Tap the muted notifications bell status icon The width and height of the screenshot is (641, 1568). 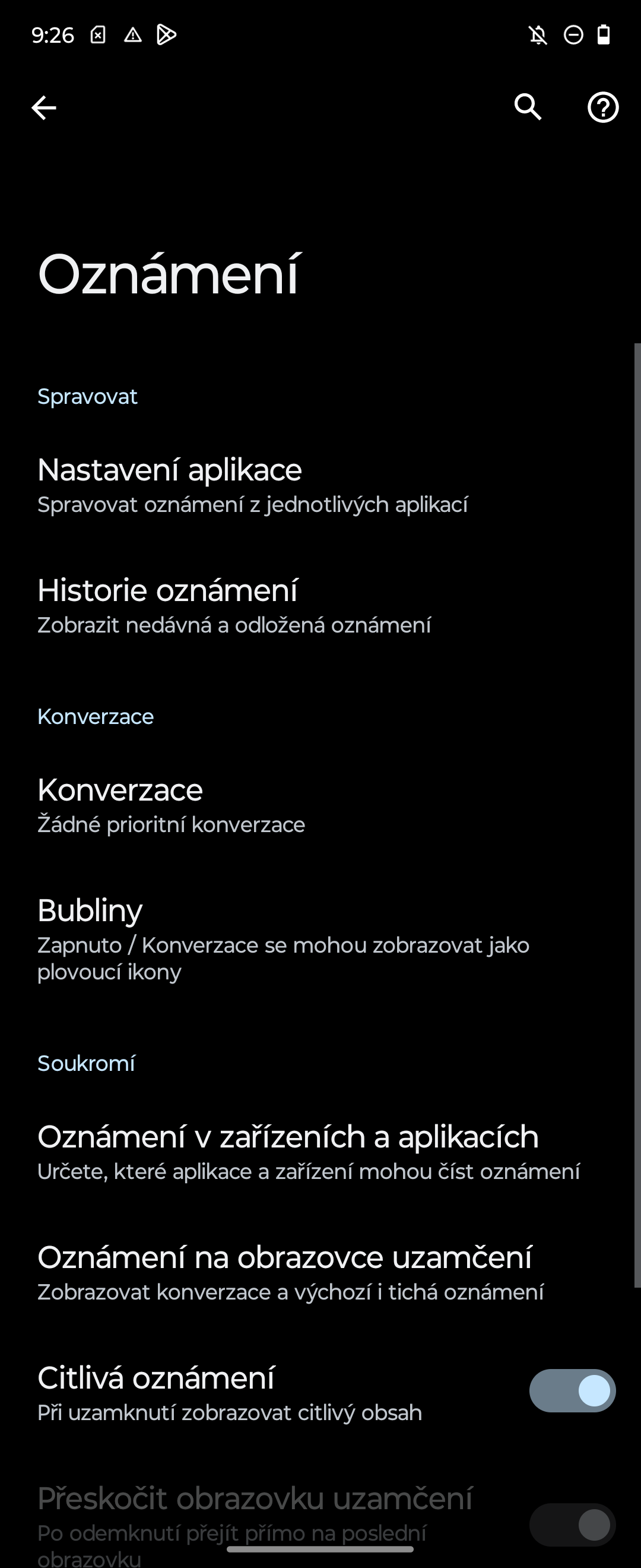(538, 35)
